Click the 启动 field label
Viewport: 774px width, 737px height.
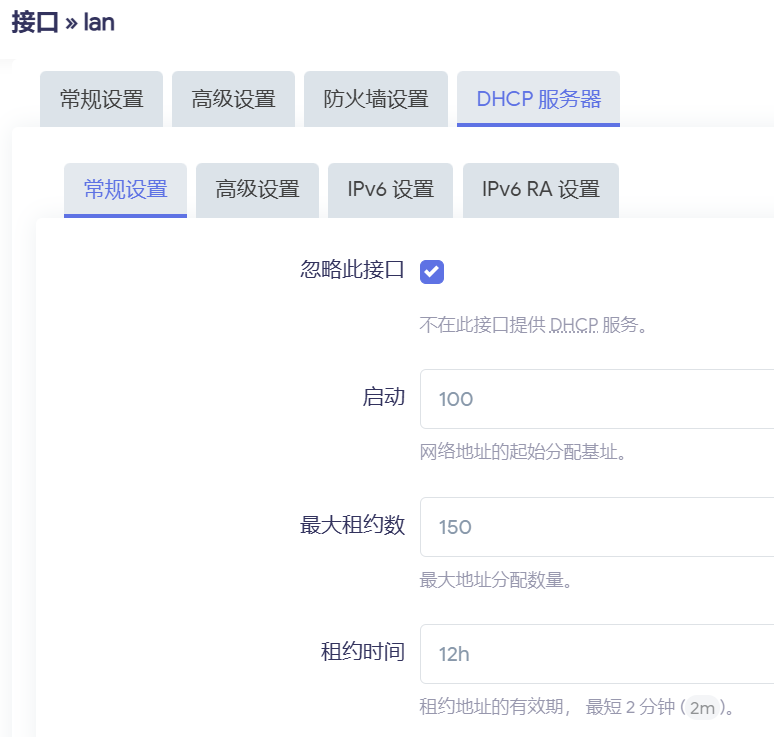pos(383,397)
